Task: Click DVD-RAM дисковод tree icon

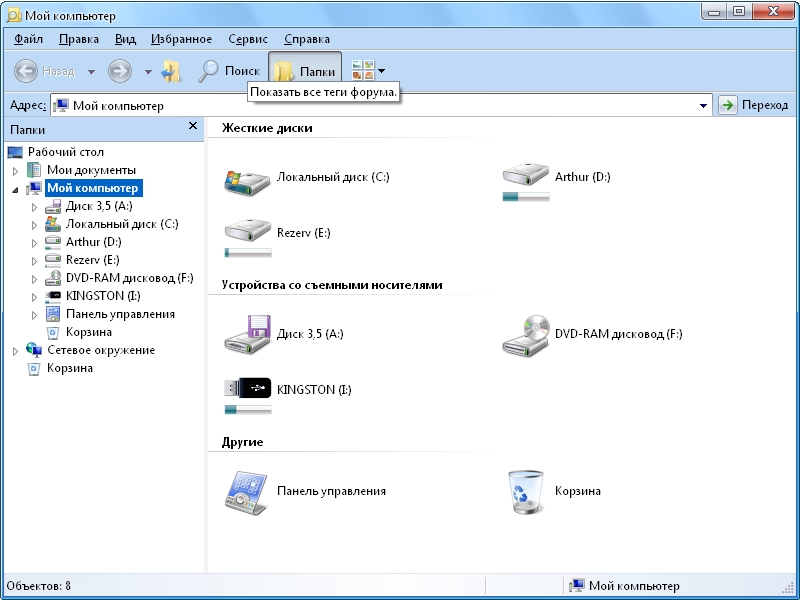Action: click(x=53, y=278)
